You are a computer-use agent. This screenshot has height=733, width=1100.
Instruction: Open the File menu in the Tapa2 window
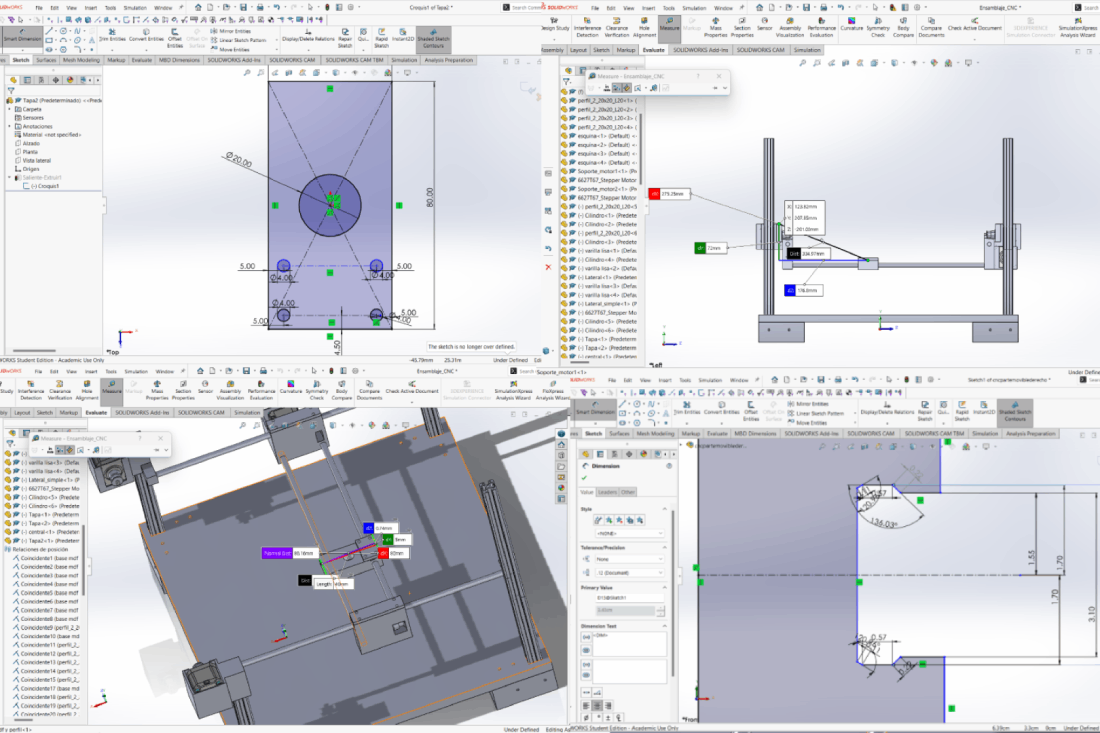click(x=39, y=8)
